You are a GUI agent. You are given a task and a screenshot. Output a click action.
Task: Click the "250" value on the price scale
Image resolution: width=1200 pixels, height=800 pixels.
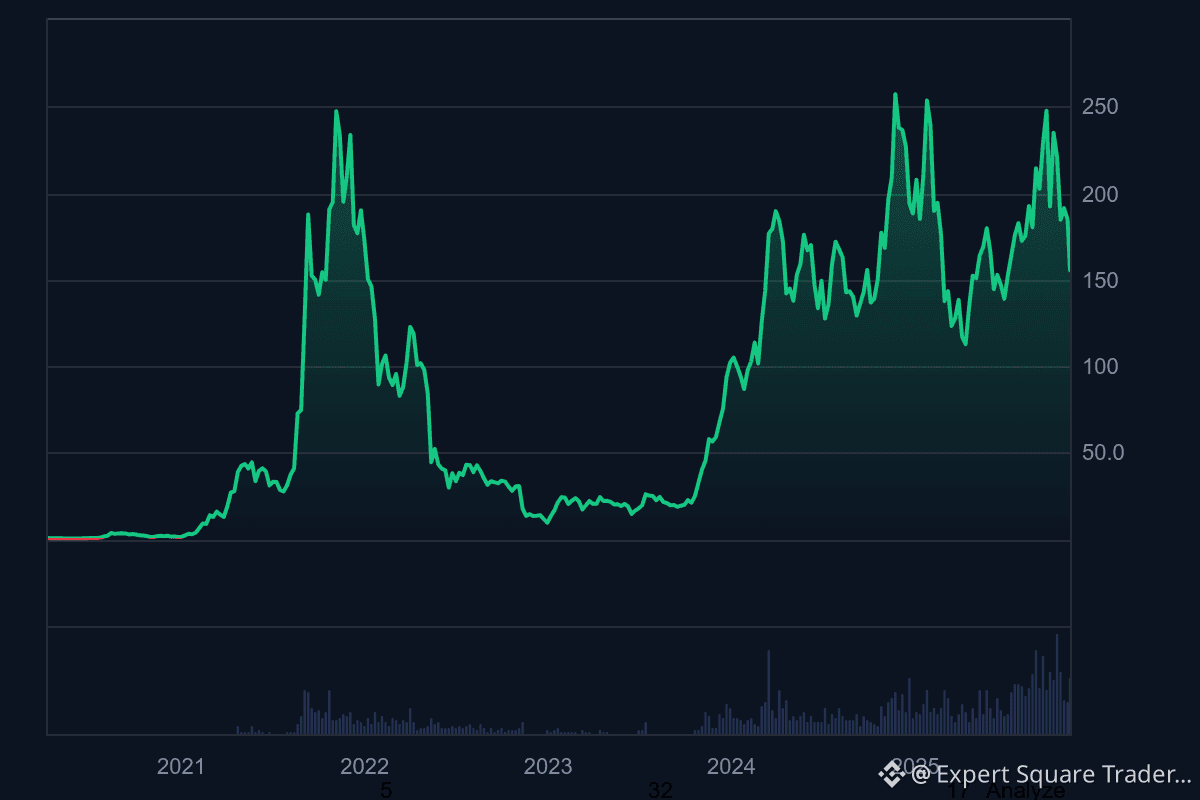(x=1100, y=108)
